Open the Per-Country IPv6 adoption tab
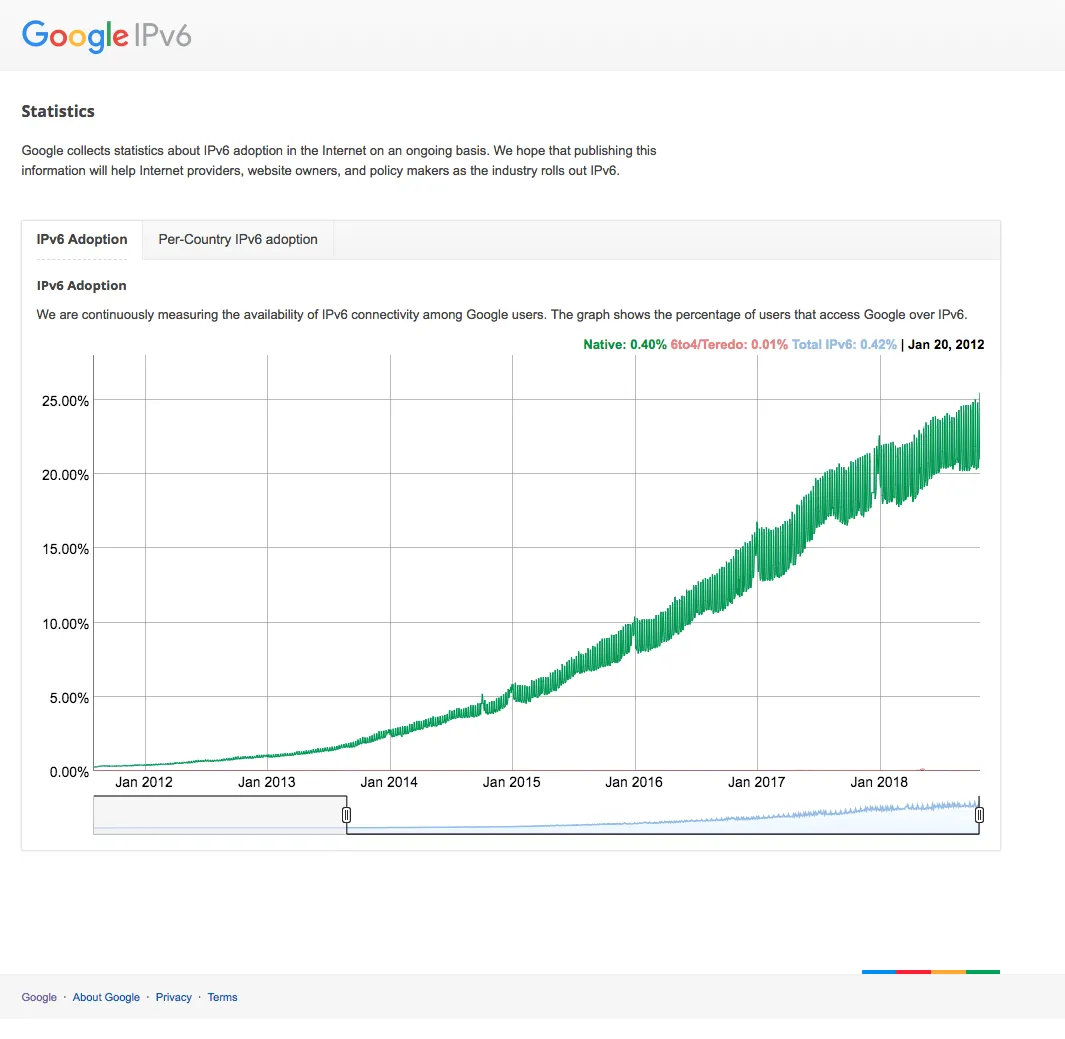The height and width of the screenshot is (1039, 1065). click(x=238, y=240)
